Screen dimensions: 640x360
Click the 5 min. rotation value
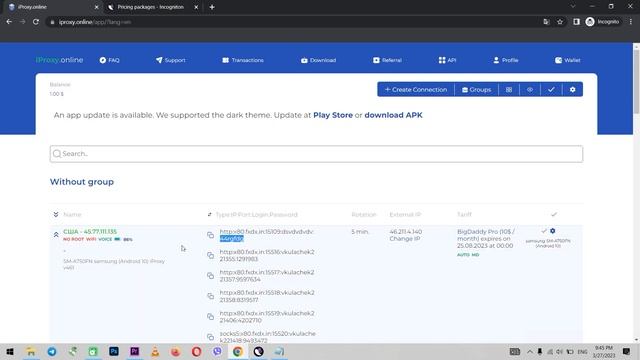(360, 231)
